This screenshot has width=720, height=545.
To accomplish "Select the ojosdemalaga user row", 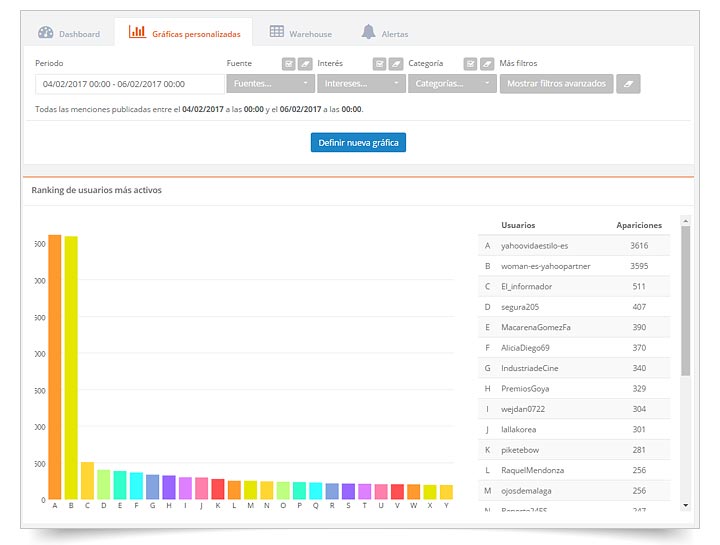I will click(x=574, y=491).
